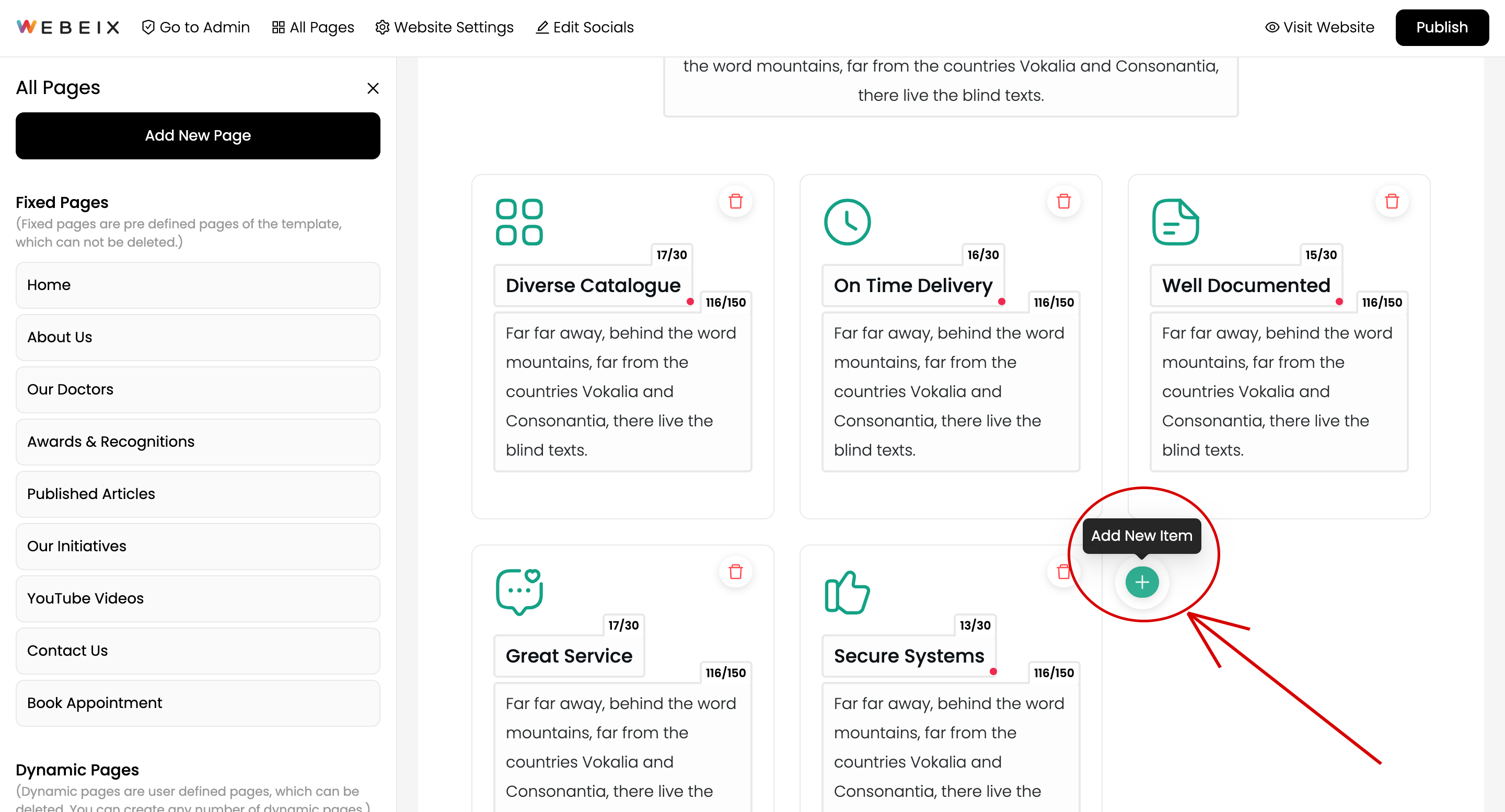Click the Webeix logo
The width and height of the screenshot is (1505, 812).
68,28
